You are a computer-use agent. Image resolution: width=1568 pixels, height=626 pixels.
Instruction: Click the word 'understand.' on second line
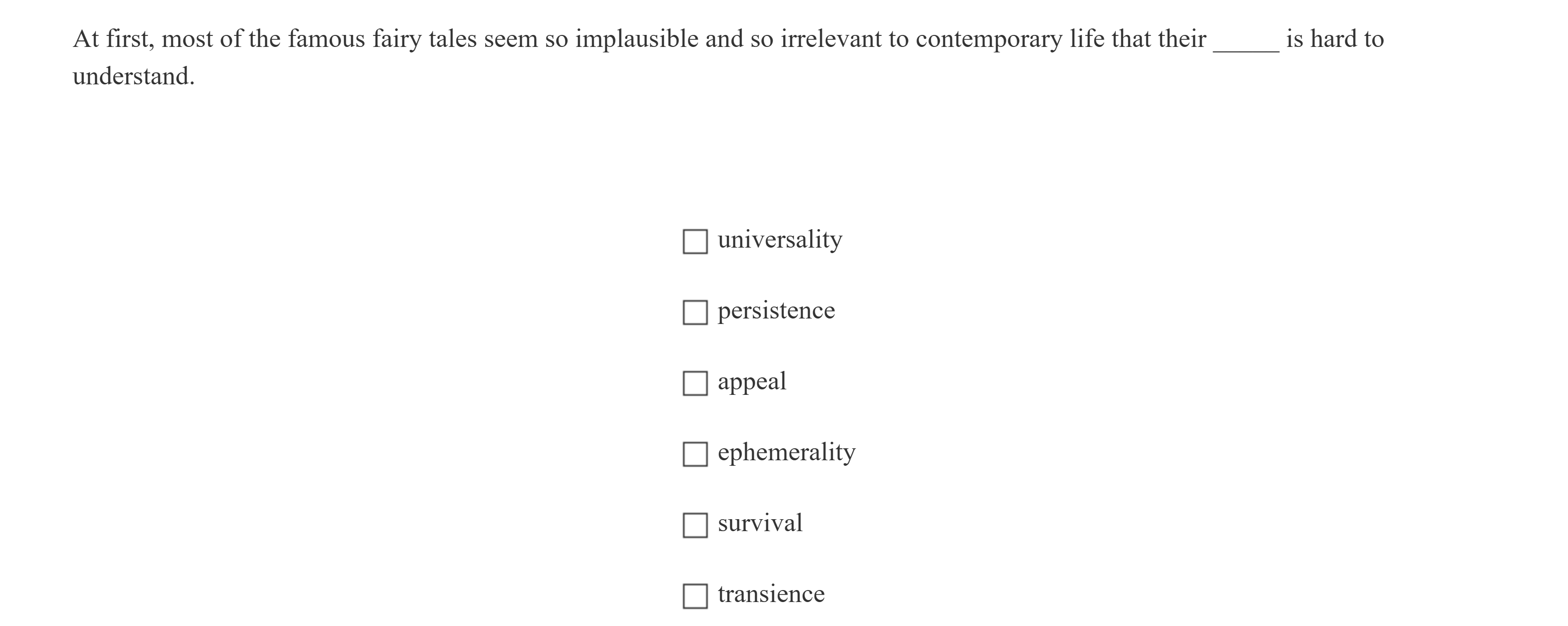click(133, 77)
